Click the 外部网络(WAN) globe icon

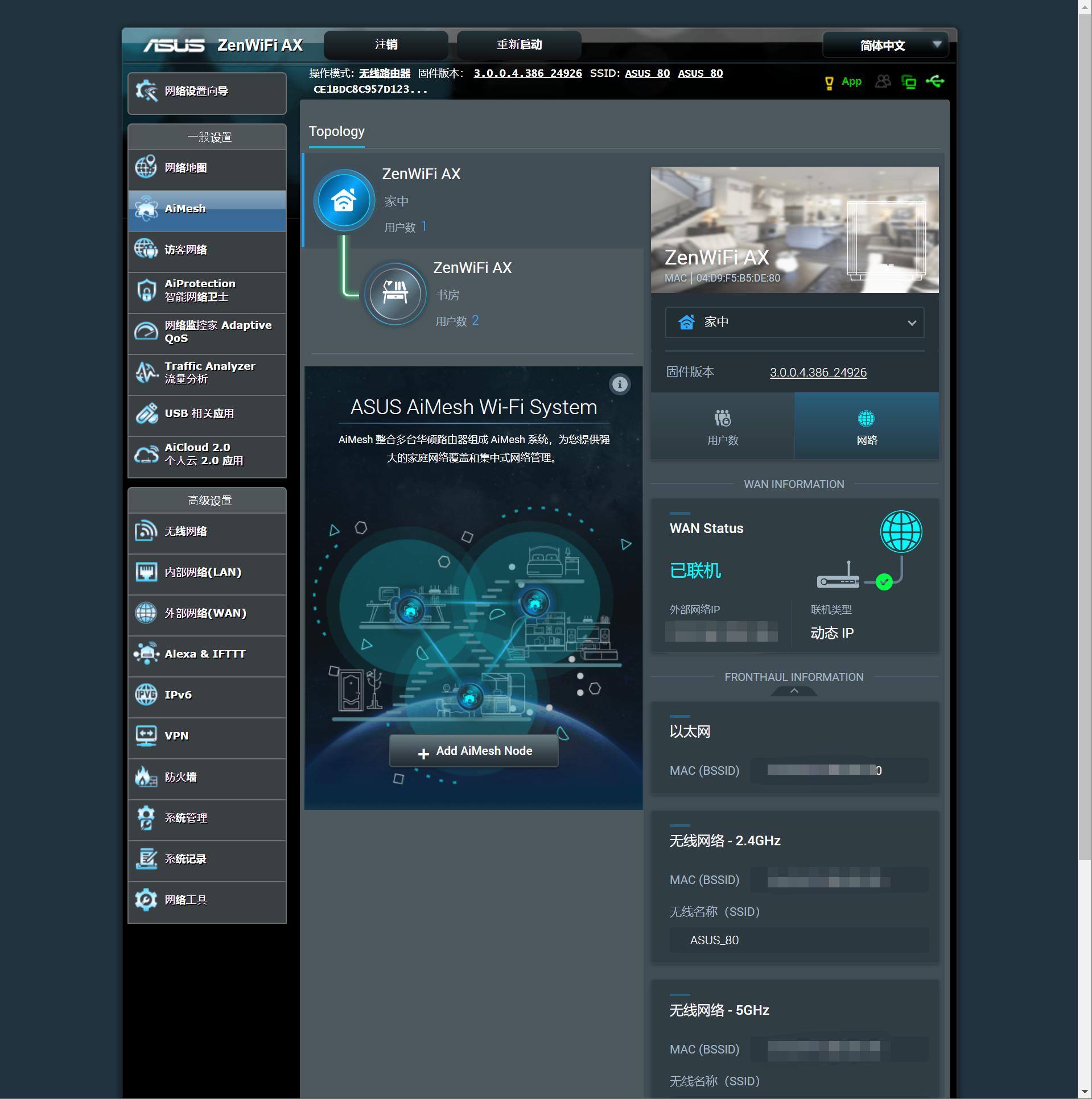pyautogui.click(x=146, y=613)
